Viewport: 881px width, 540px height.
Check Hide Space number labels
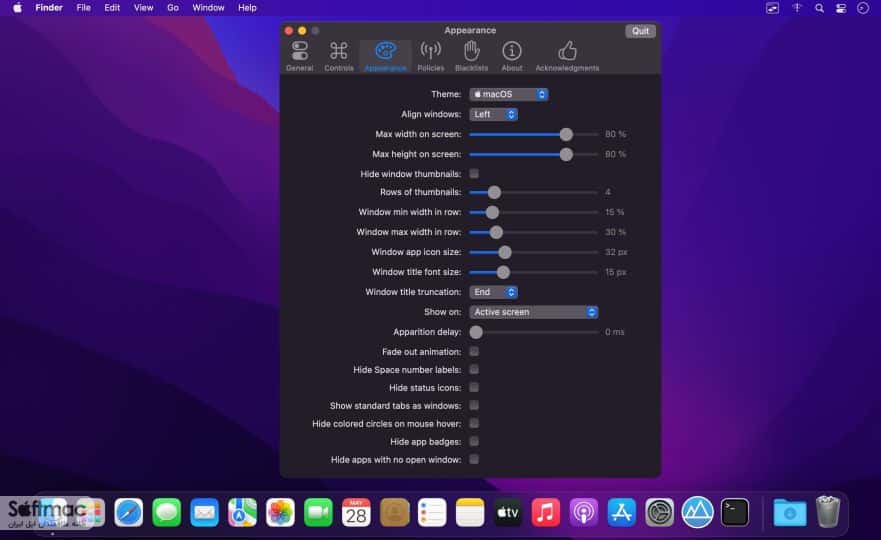474,369
